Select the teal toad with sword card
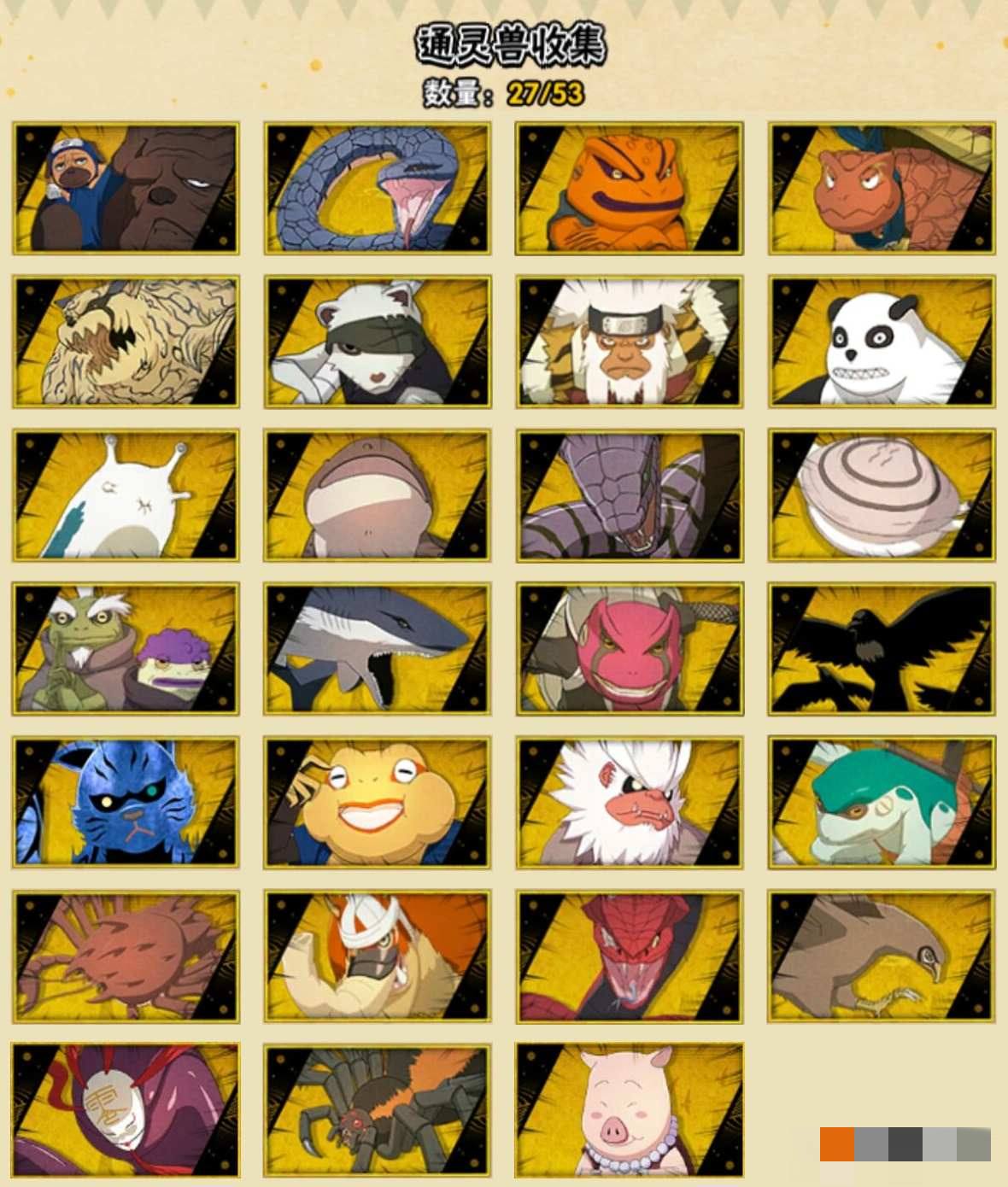The width and height of the screenshot is (1008, 1187). pyautogui.click(x=882, y=803)
